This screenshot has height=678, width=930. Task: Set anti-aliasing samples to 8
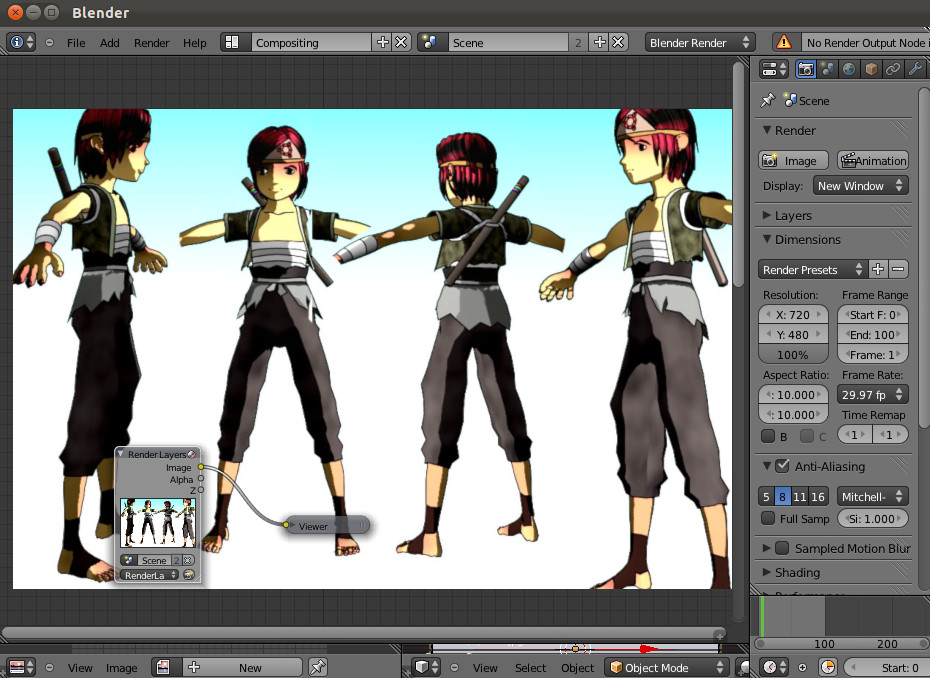pos(782,496)
